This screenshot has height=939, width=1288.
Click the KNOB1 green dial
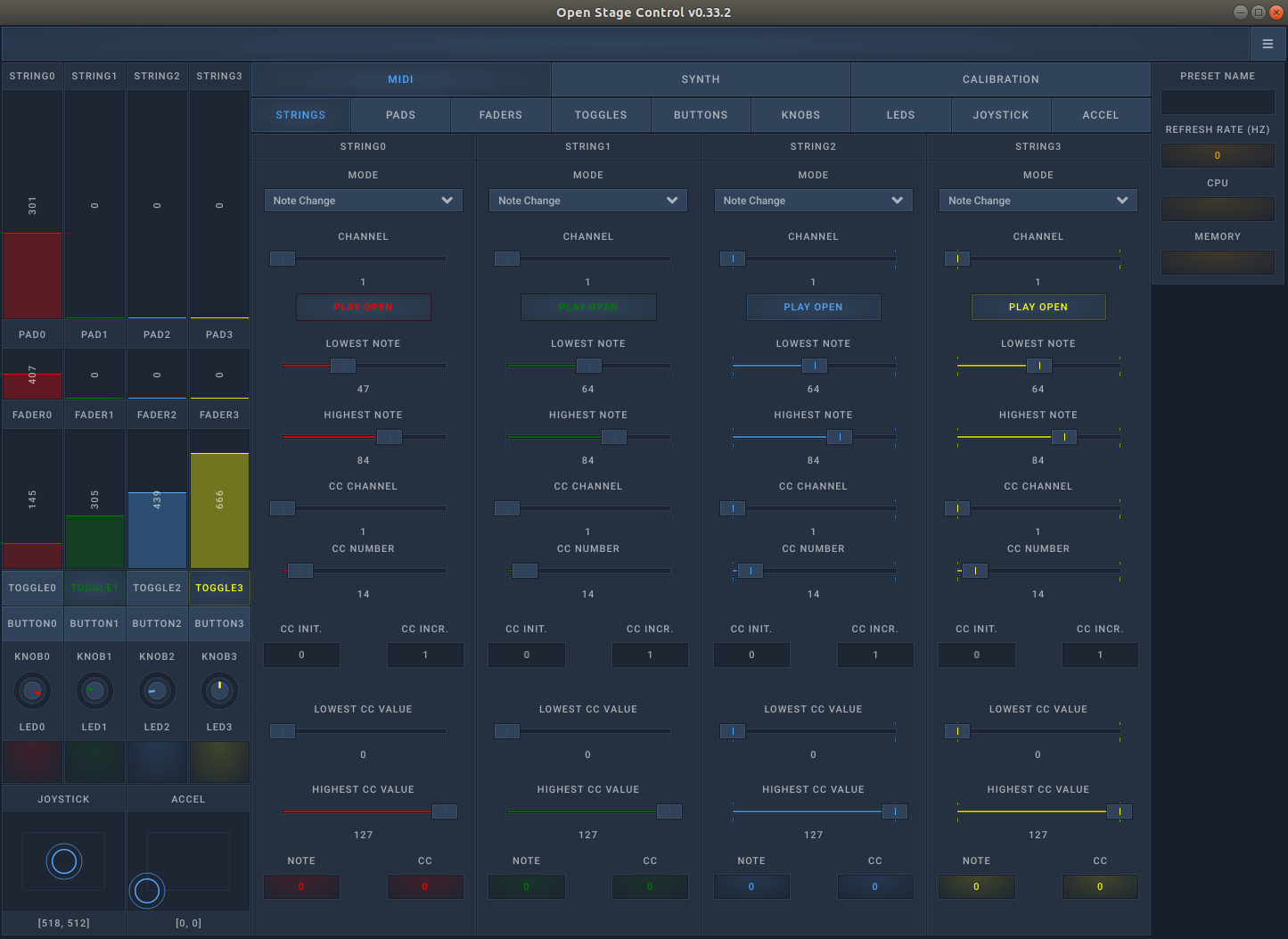pyautogui.click(x=94, y=690)
